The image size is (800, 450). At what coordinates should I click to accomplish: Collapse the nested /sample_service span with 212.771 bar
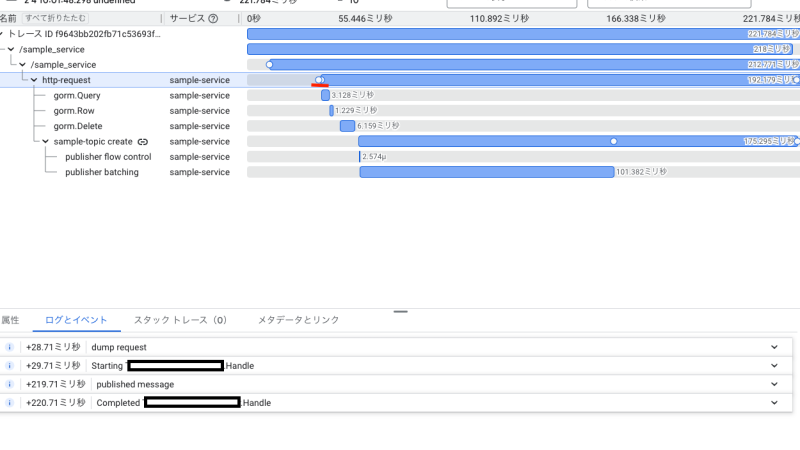tap(22, 65)
